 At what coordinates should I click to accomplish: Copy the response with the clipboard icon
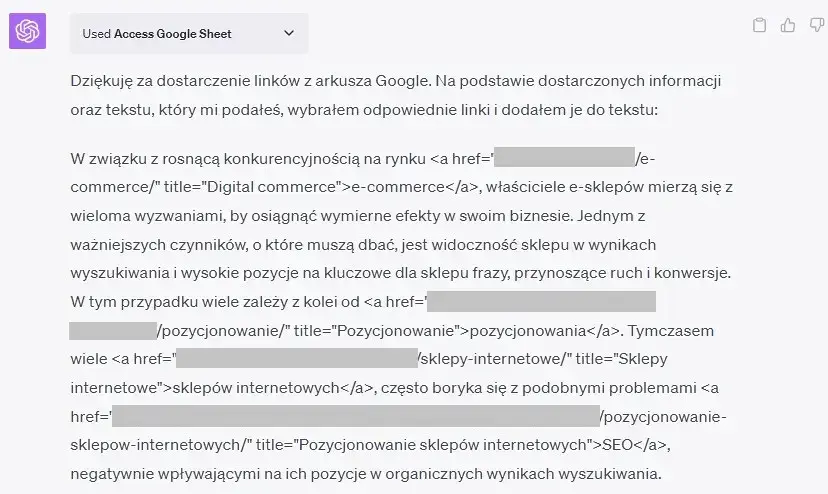(760, 26)
